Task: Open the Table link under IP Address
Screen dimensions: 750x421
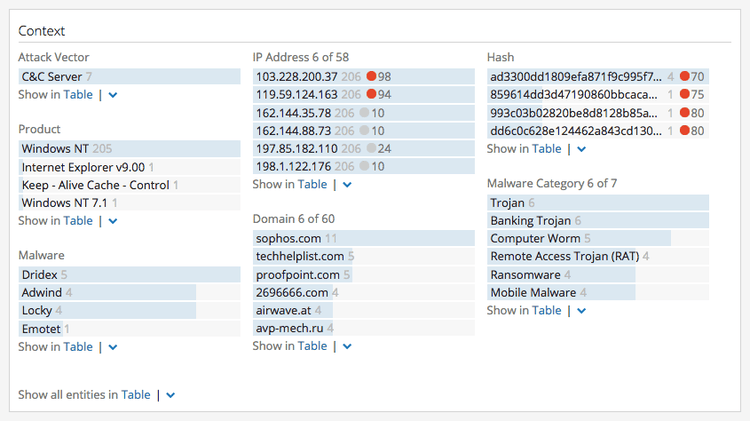Action: pos(312,184)
